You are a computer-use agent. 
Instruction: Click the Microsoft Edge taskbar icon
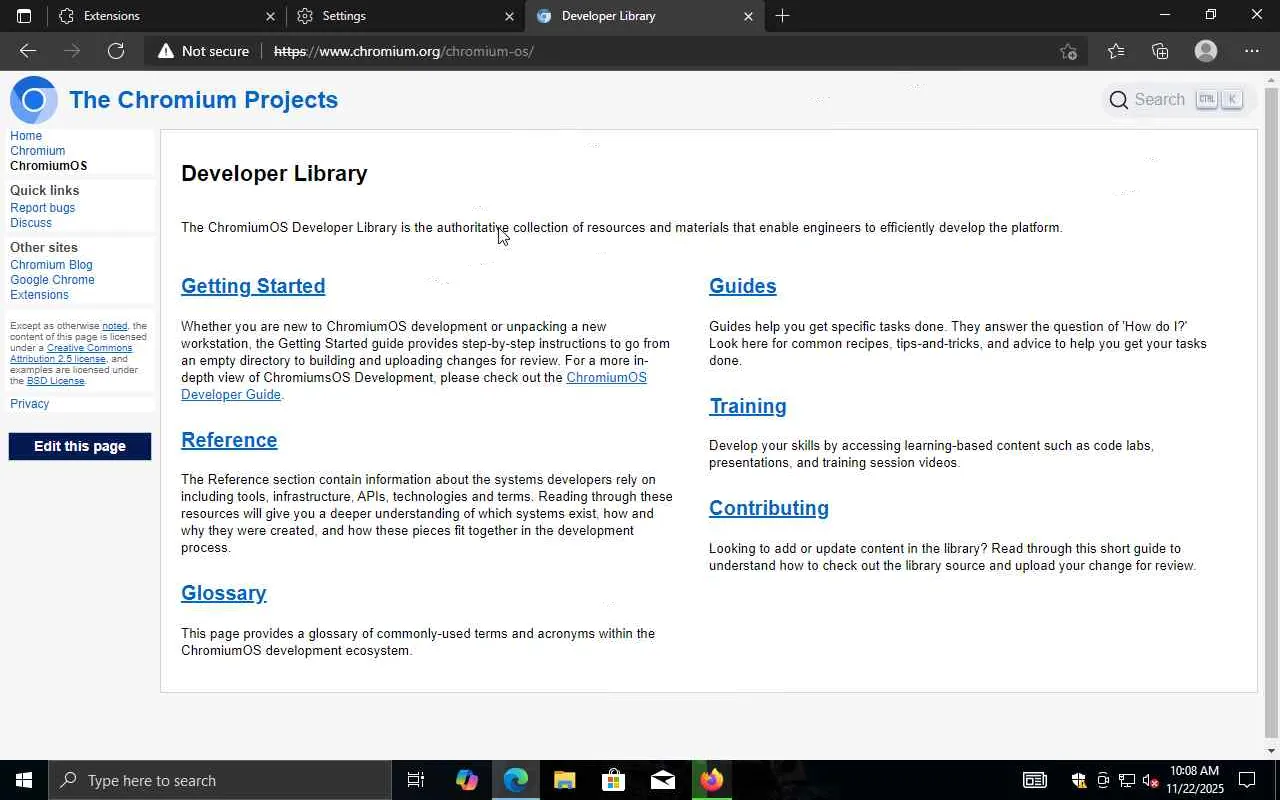pyautogui.click(x=516, y=780)
